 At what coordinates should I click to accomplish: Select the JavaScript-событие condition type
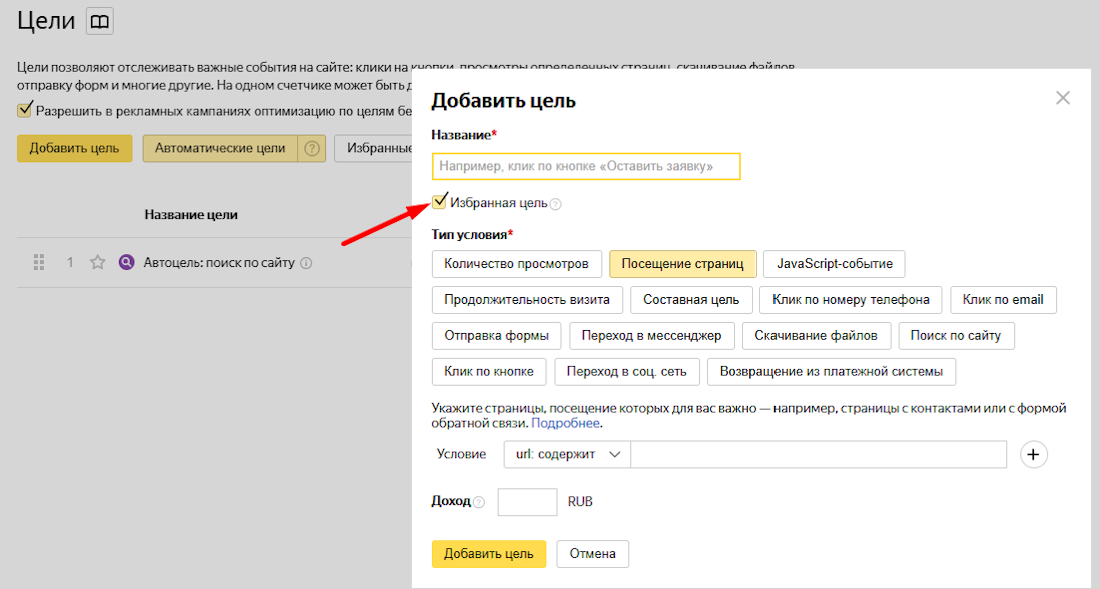point(834,264)
